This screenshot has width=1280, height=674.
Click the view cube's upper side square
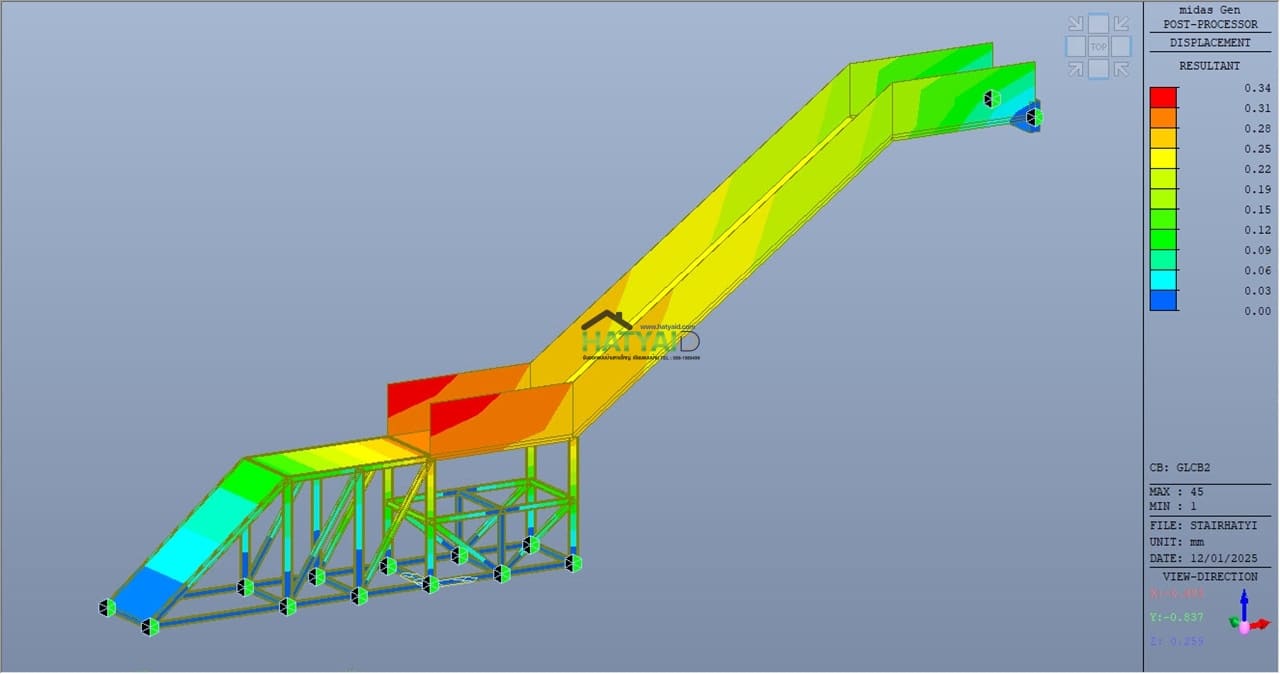[1098, 23]
